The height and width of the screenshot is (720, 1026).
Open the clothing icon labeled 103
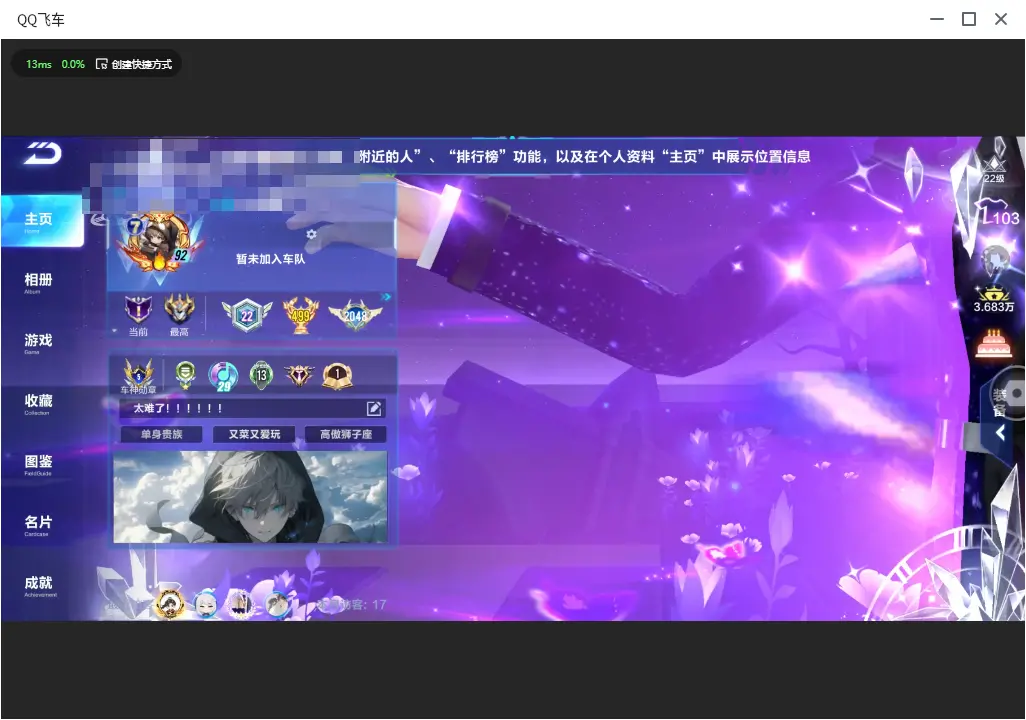click(x=997, y=214)
